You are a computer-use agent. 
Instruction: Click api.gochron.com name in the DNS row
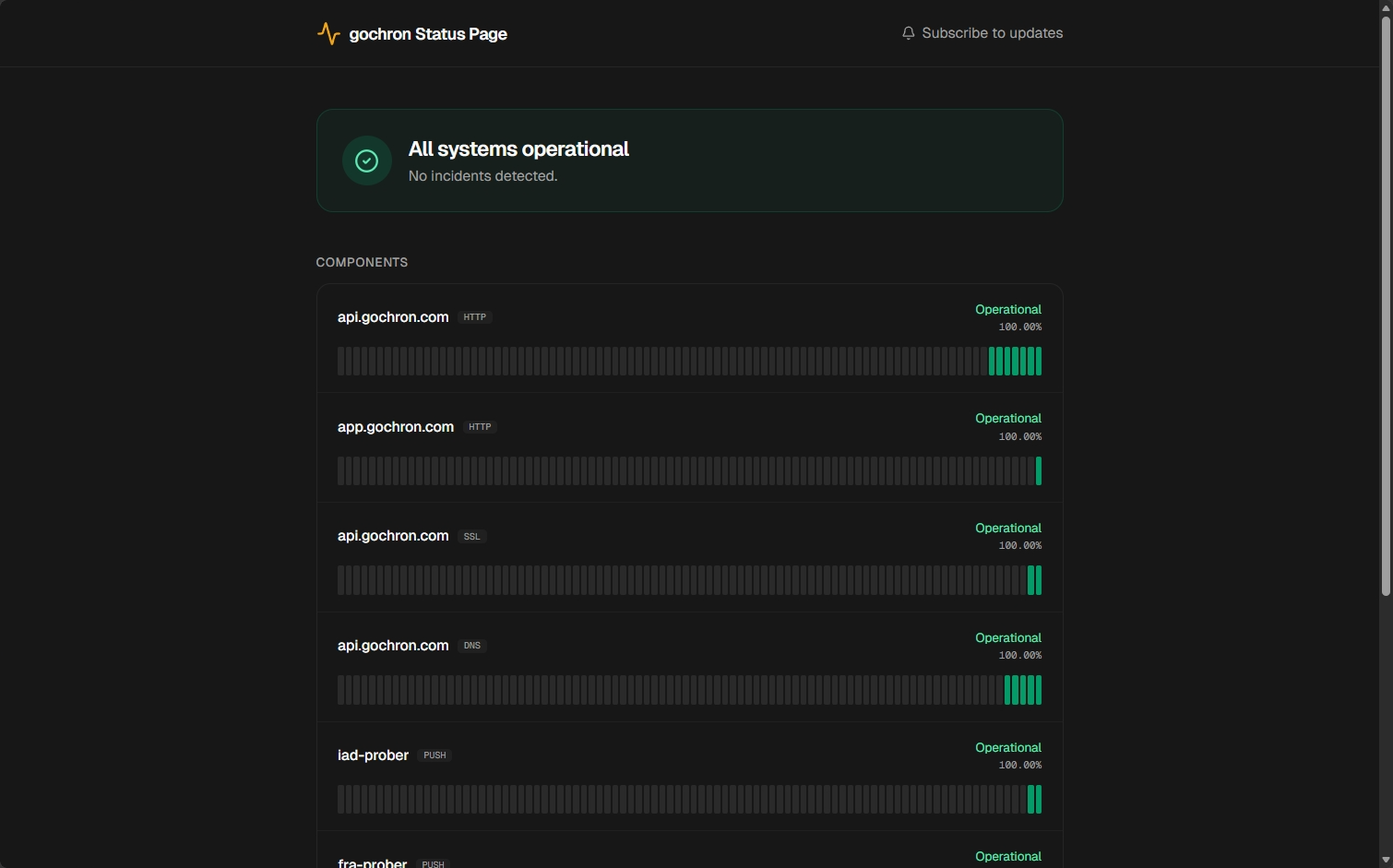point(393,646)
